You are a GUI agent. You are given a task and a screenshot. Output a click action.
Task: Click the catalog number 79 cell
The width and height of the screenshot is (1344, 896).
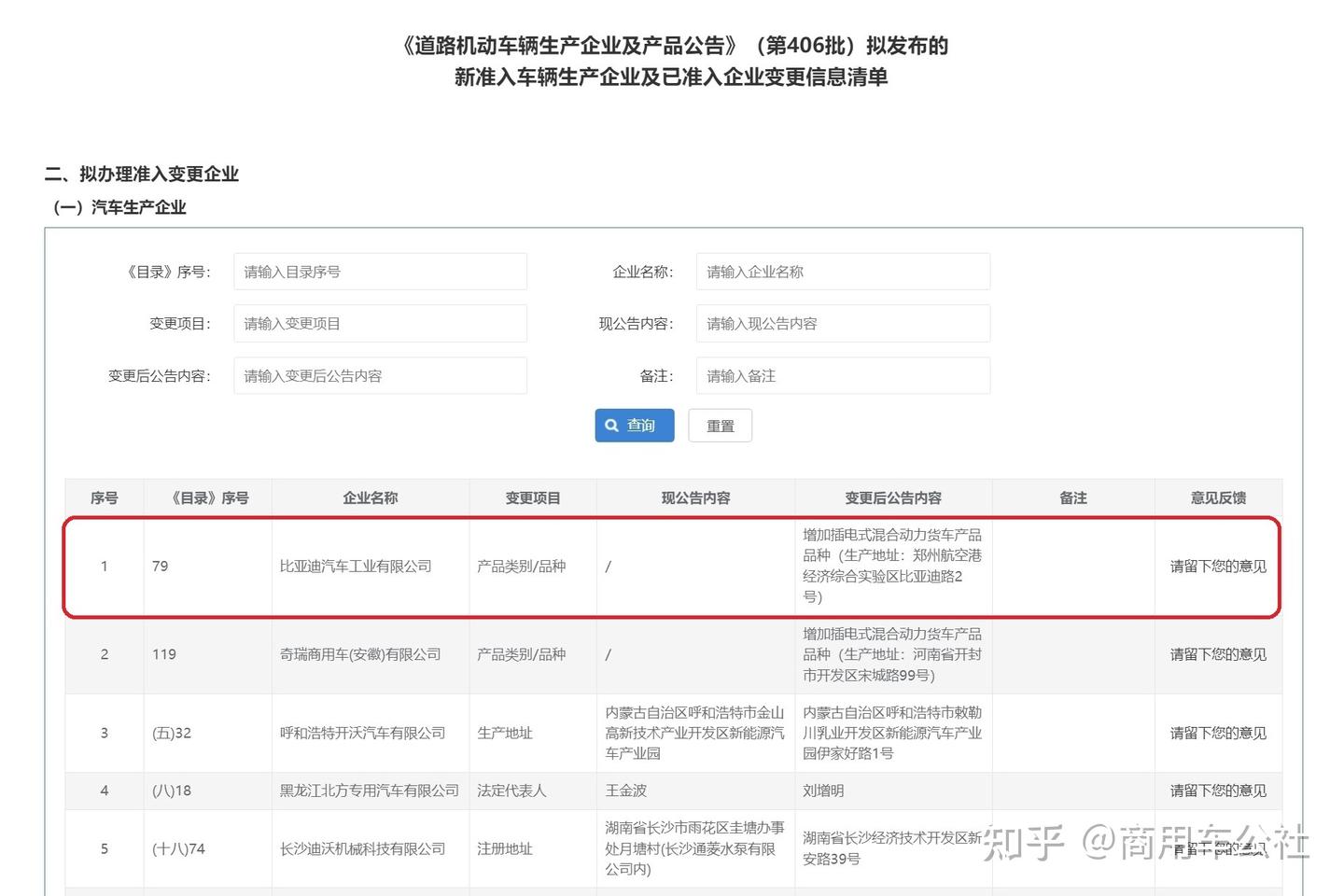[x=208, y=567]
